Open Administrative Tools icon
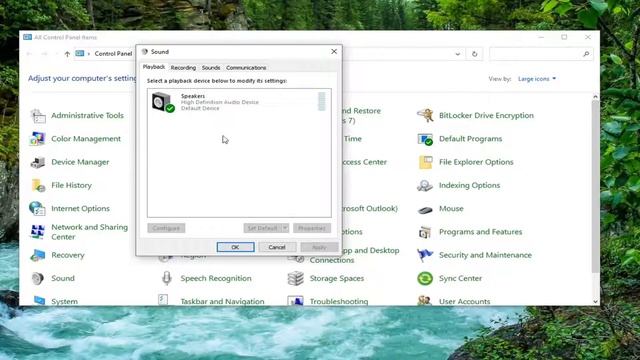The width and height of the screenshot is (640, 360). pos(38,116)
